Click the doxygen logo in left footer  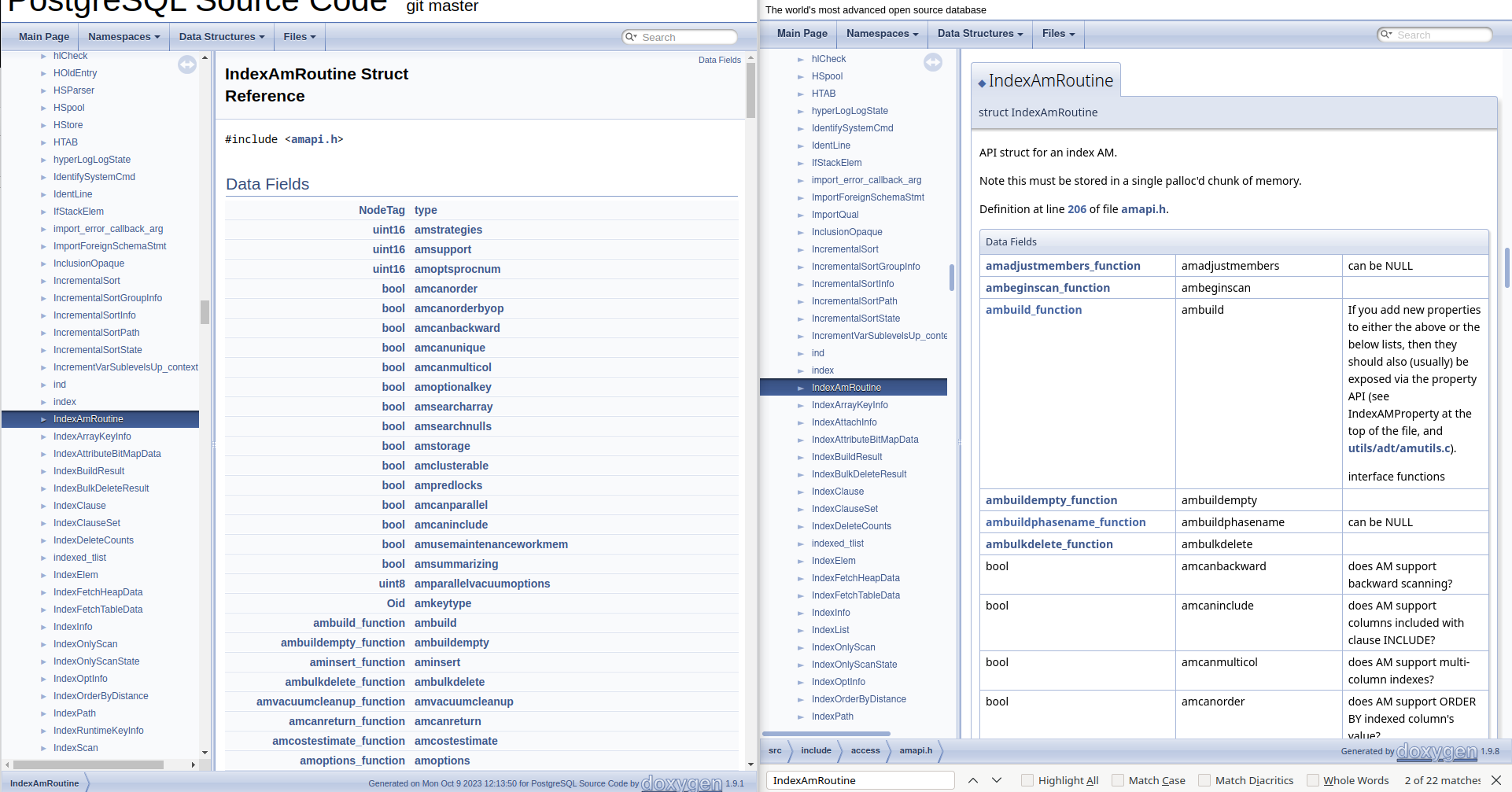(x=681, y=783)
